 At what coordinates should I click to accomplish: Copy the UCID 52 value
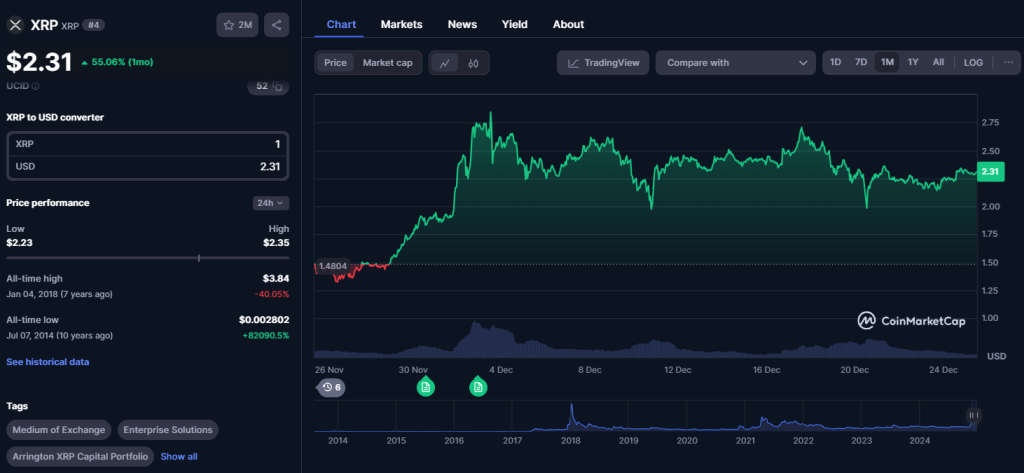pyautogui.click(x=278, y=86)
